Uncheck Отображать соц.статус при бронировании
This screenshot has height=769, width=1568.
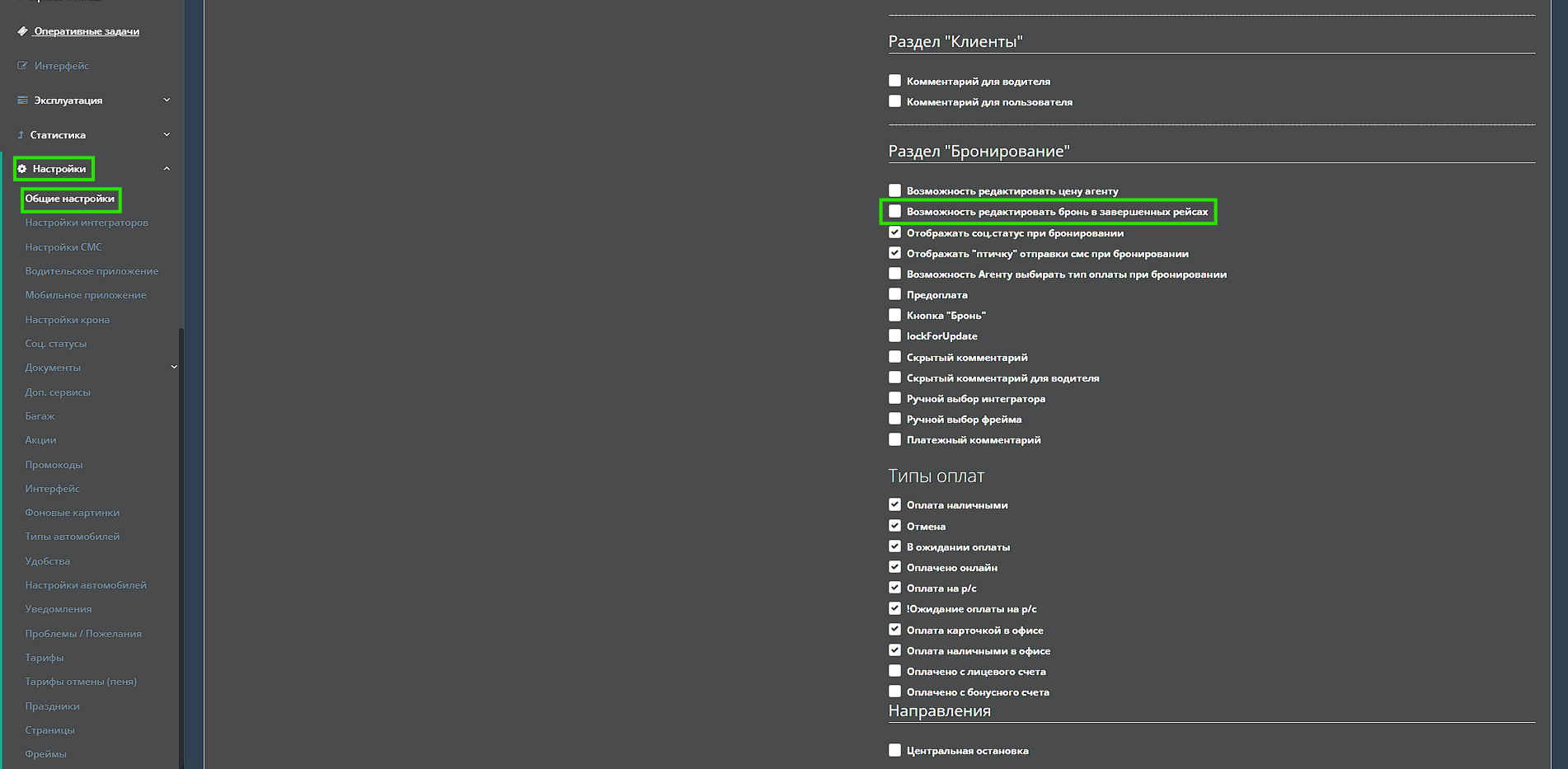pyautogui.click(x=894, y=232)
